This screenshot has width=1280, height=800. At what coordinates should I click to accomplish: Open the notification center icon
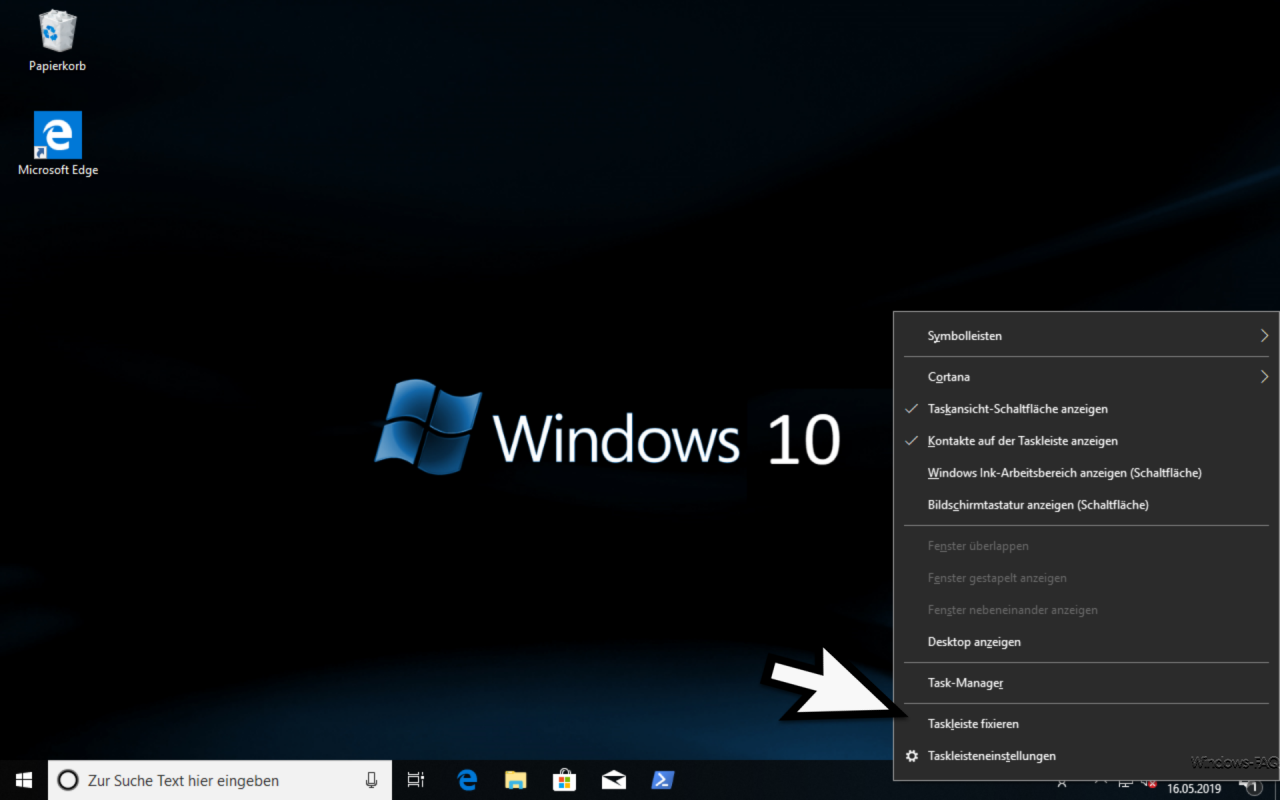pyautogui.click(x=1251, y=786)
